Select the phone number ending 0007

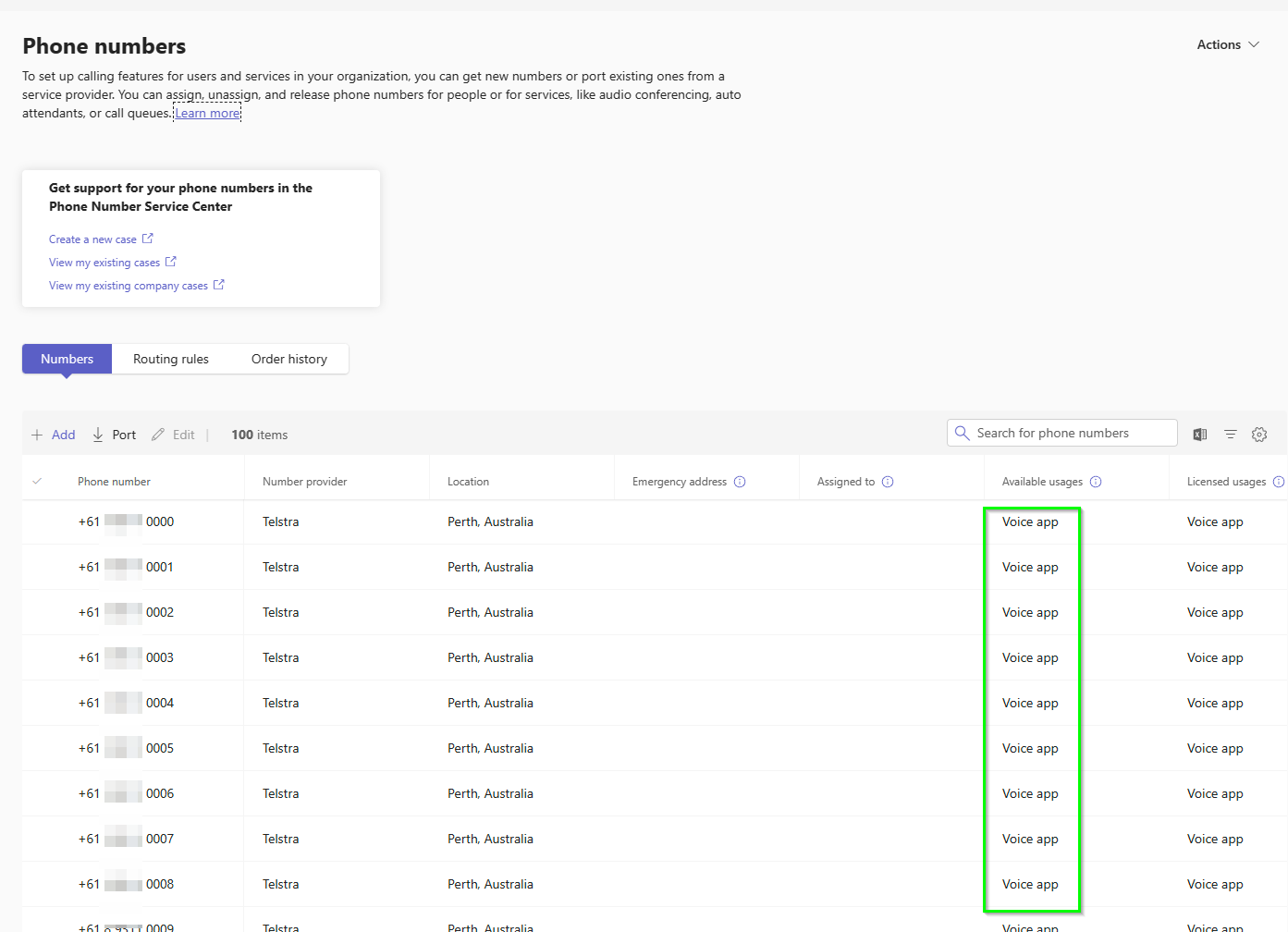(126, 839)
